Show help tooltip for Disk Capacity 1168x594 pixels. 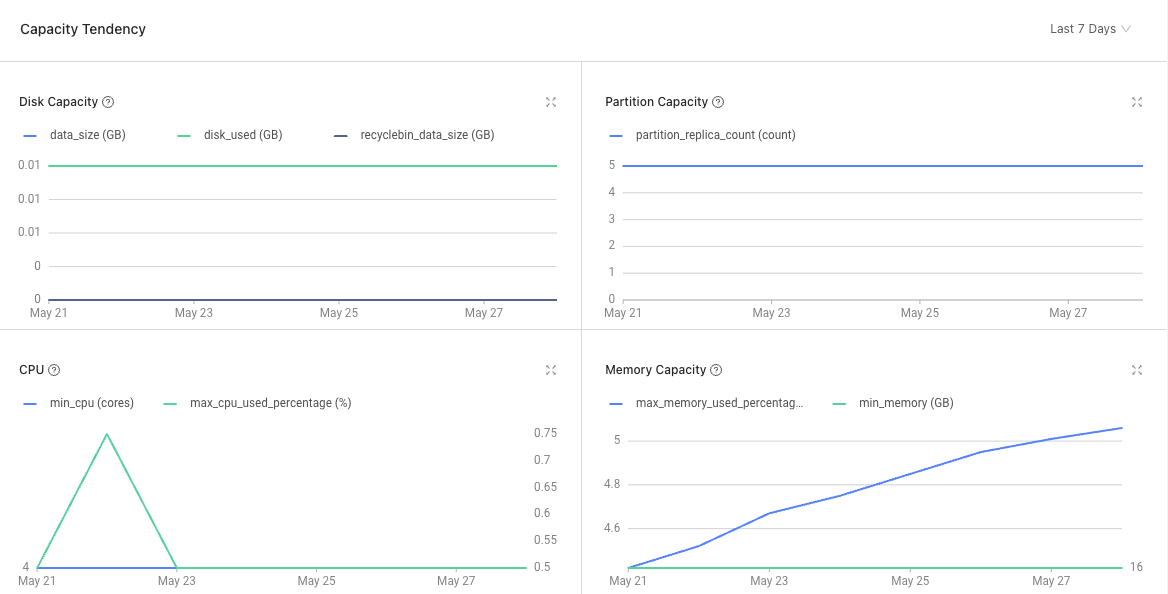tap(108, 102)
